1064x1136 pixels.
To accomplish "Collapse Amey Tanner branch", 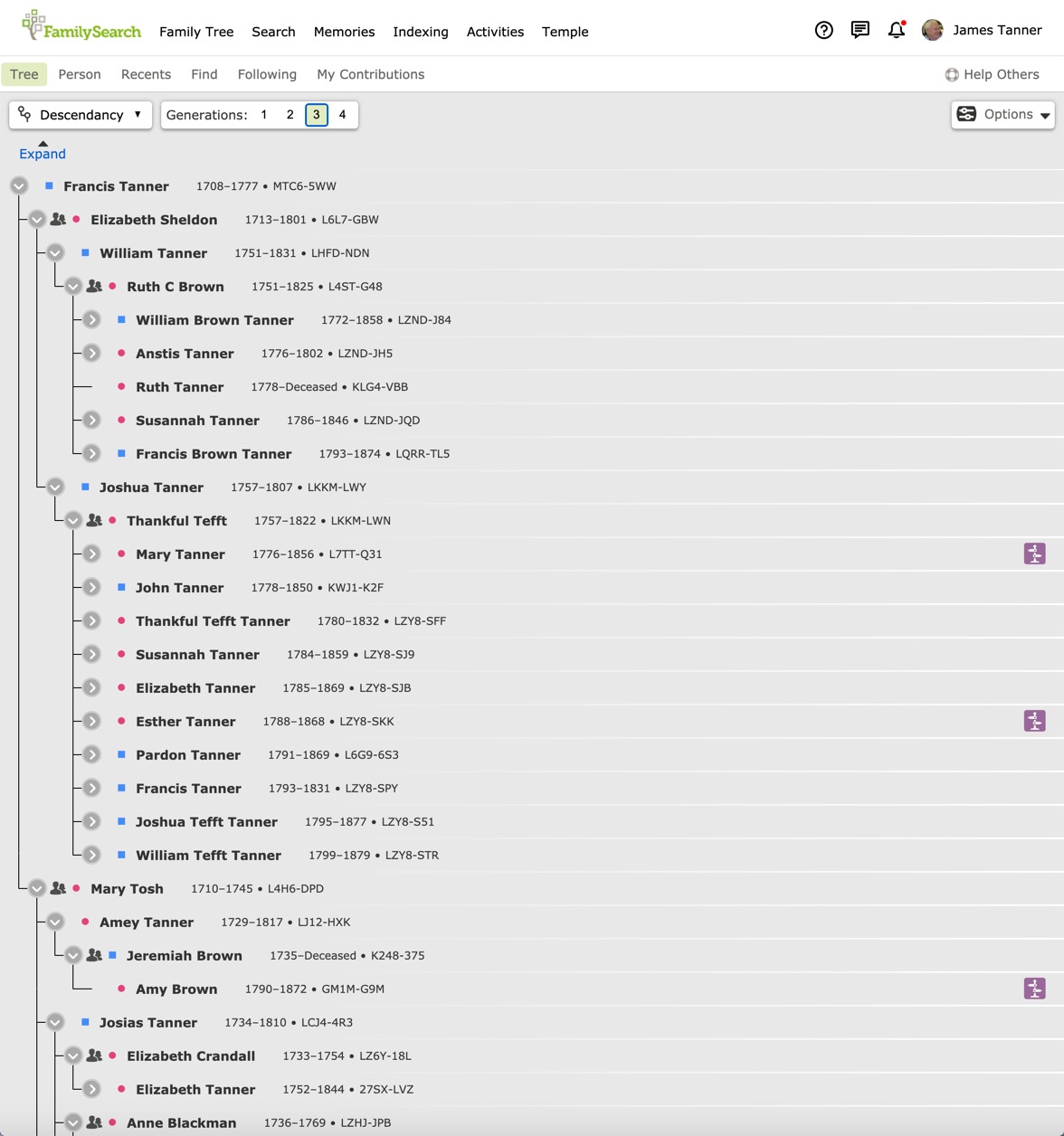I will 55,922.
